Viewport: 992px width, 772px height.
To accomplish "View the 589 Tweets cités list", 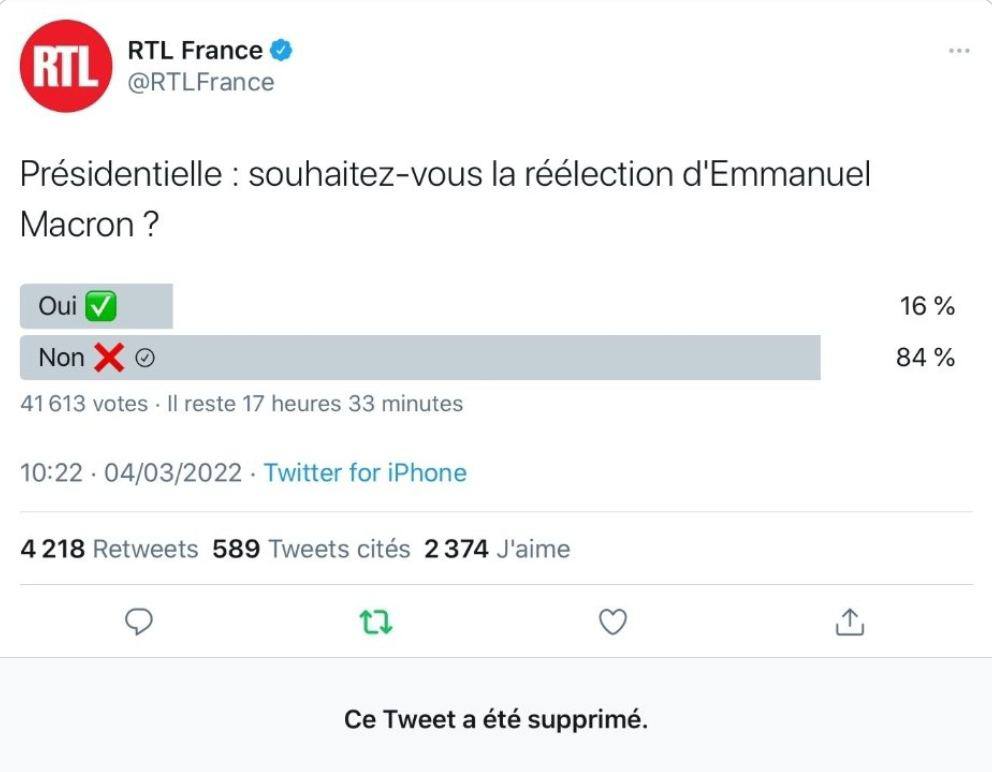I will point(311,549).
